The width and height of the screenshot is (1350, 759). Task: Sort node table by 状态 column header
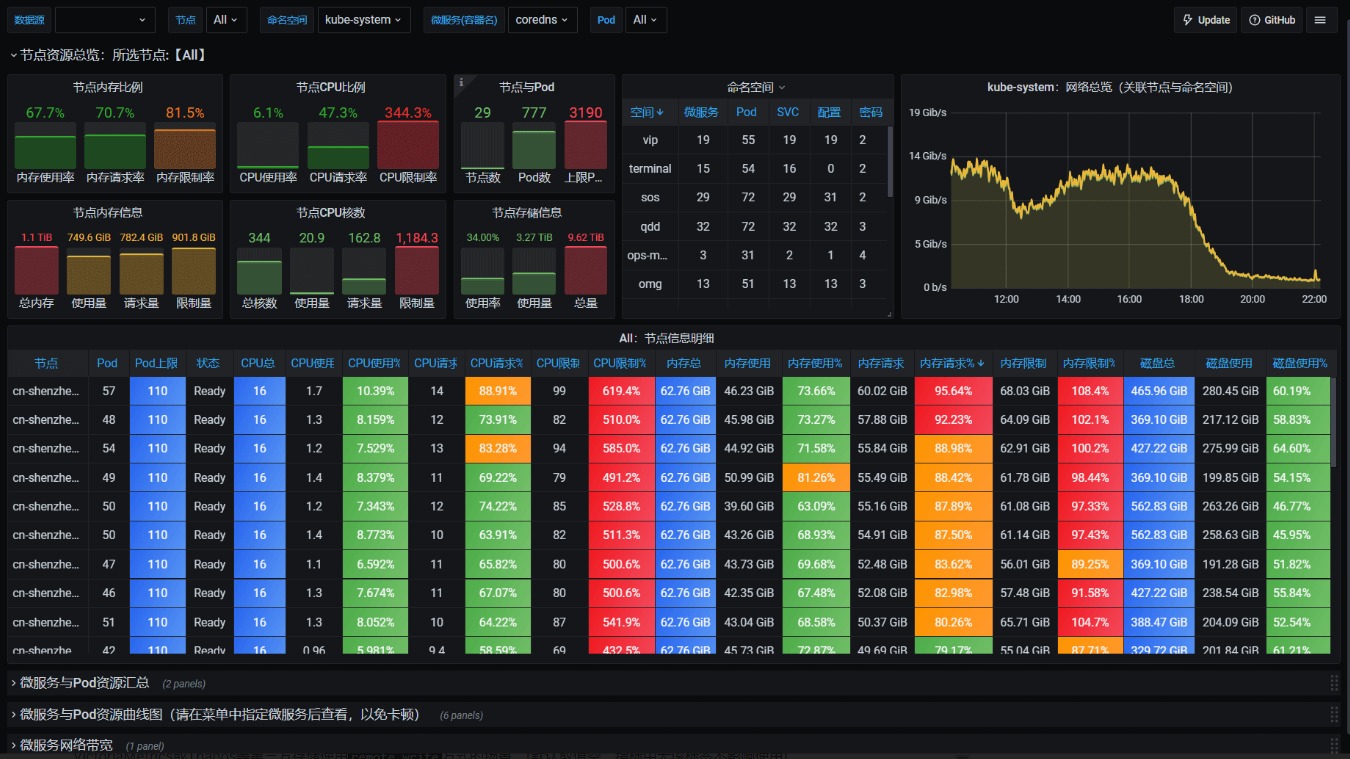[x=208, y=363]
